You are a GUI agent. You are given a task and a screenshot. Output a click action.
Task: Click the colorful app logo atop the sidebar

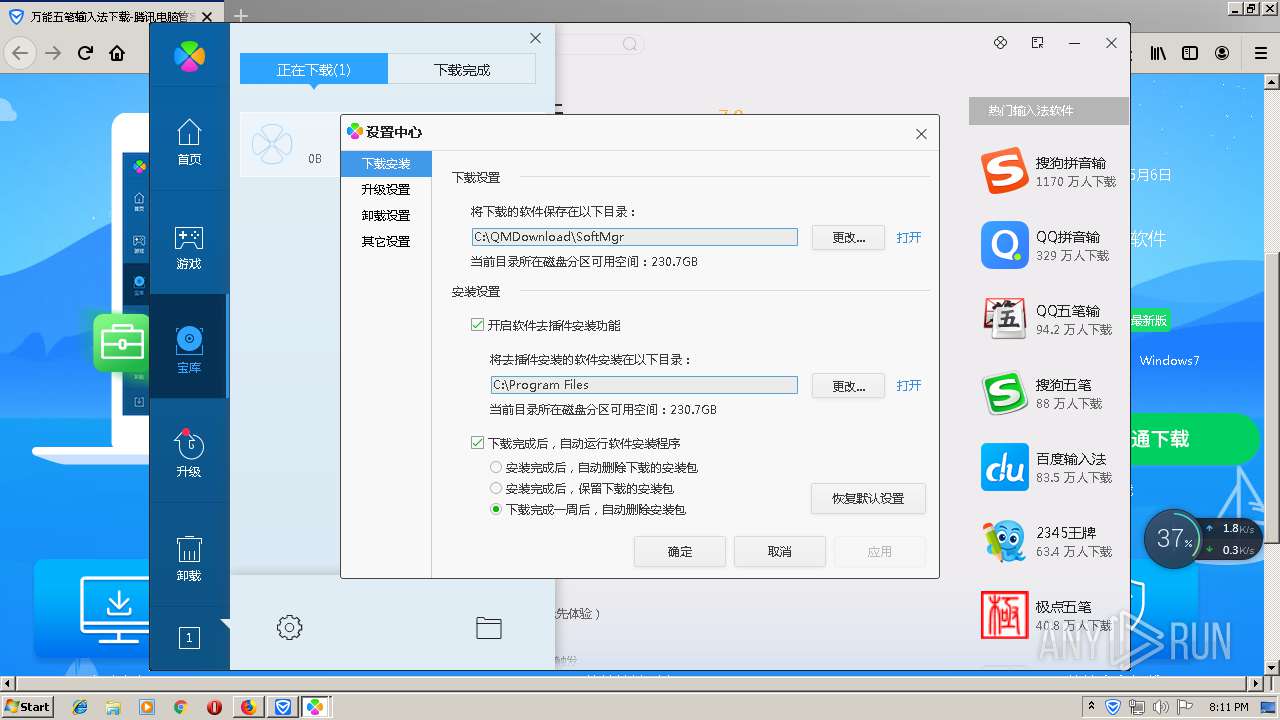coord(189,56)
